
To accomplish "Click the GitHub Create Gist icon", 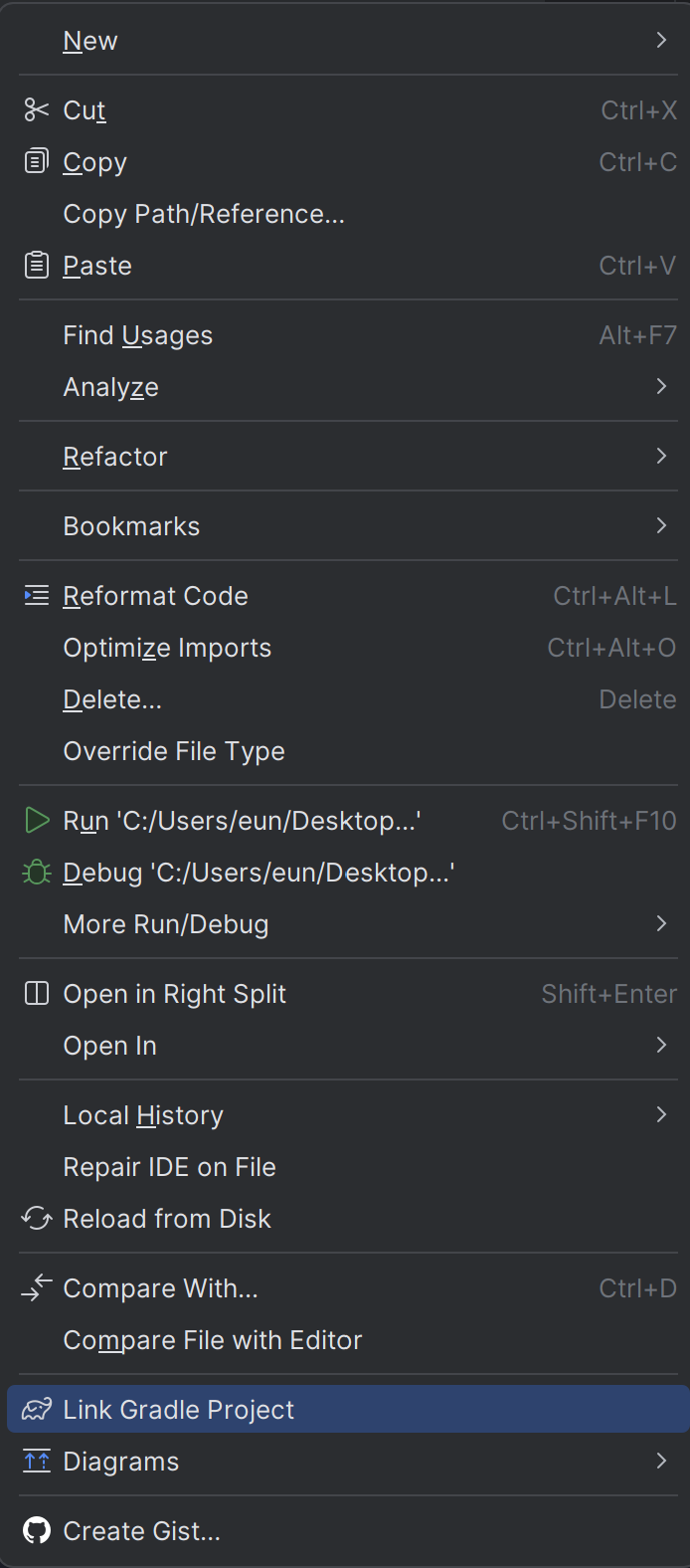I will coord(37,1531).
